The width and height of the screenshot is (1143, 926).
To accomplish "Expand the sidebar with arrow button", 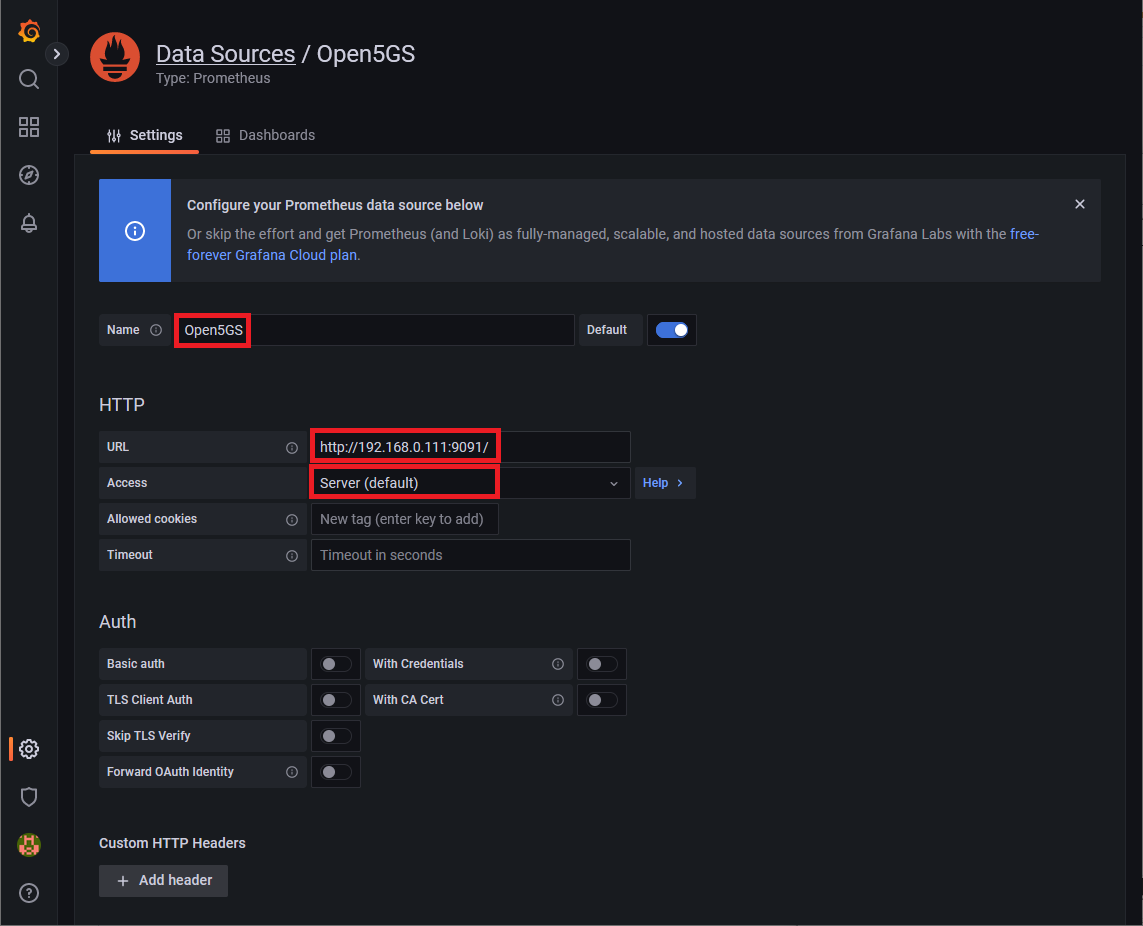I will (57, 54).
